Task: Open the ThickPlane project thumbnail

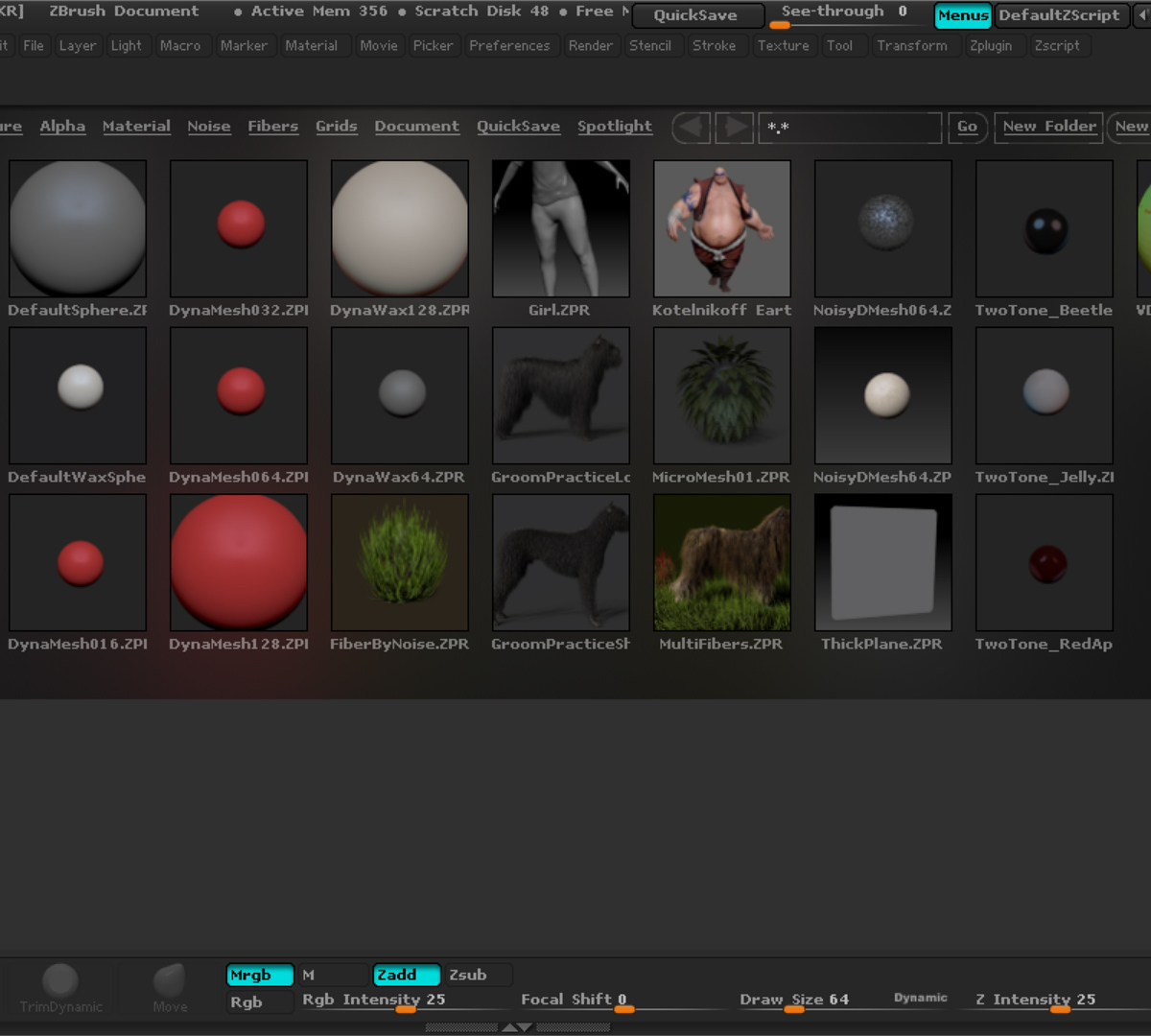Action: coord(883,562)
